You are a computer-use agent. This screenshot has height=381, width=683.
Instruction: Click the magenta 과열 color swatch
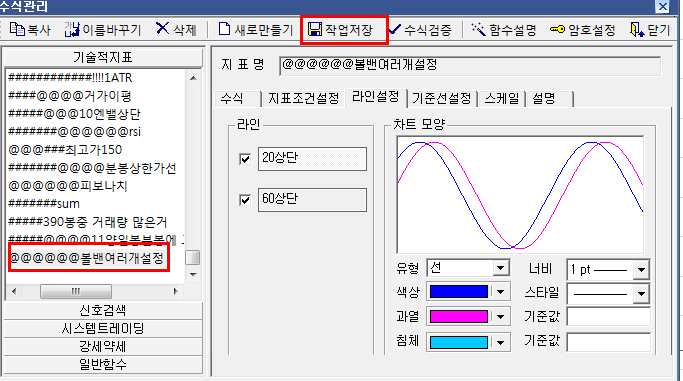pos(459,317)
